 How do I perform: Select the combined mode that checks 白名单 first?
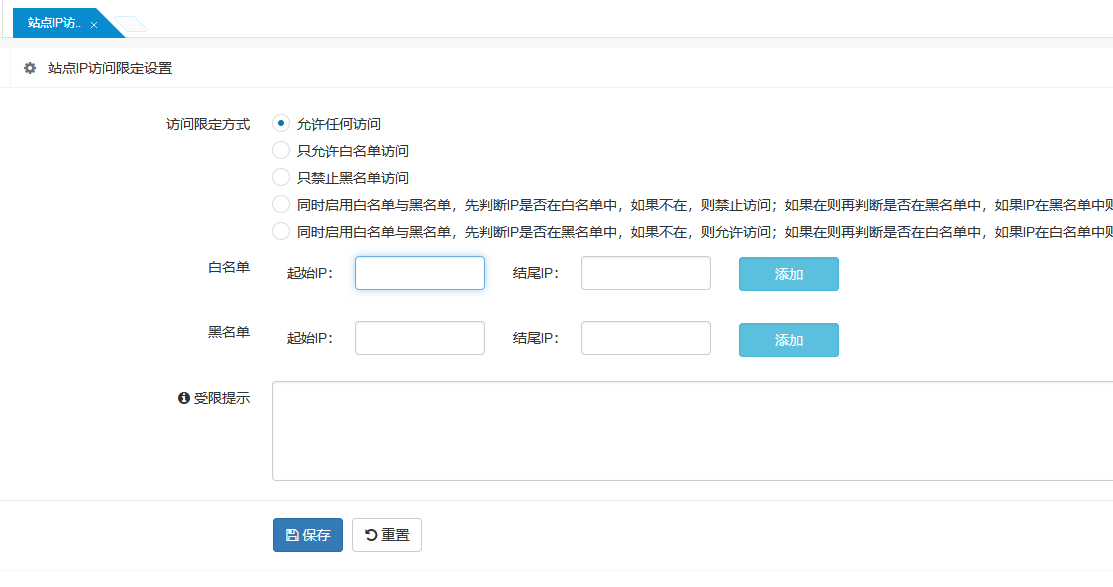point(281,205)
